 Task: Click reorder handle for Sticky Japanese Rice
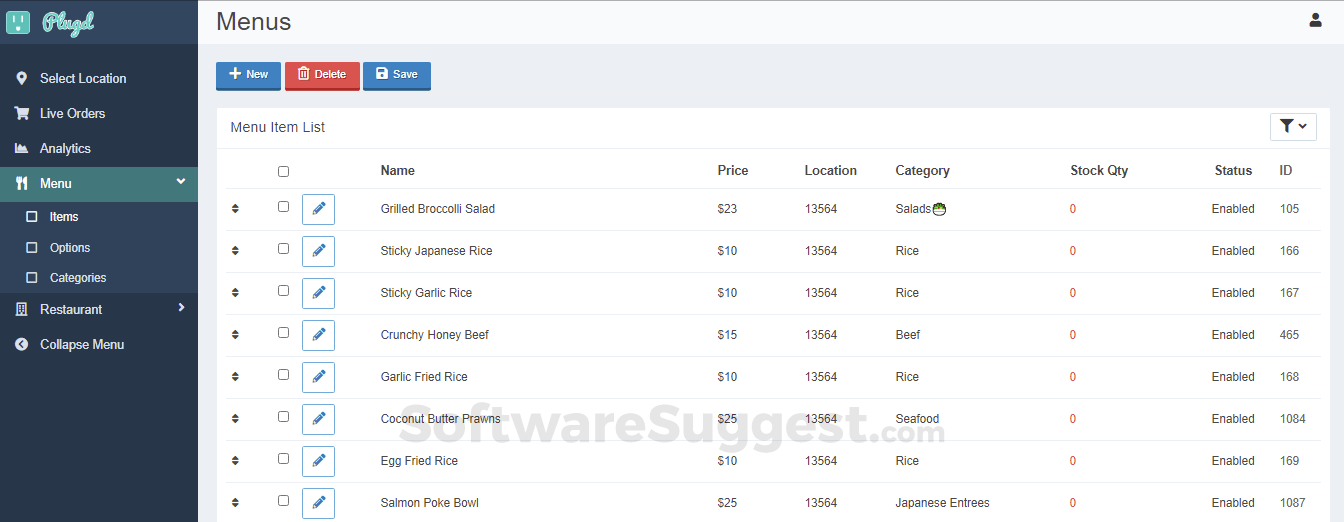point(235,251)
